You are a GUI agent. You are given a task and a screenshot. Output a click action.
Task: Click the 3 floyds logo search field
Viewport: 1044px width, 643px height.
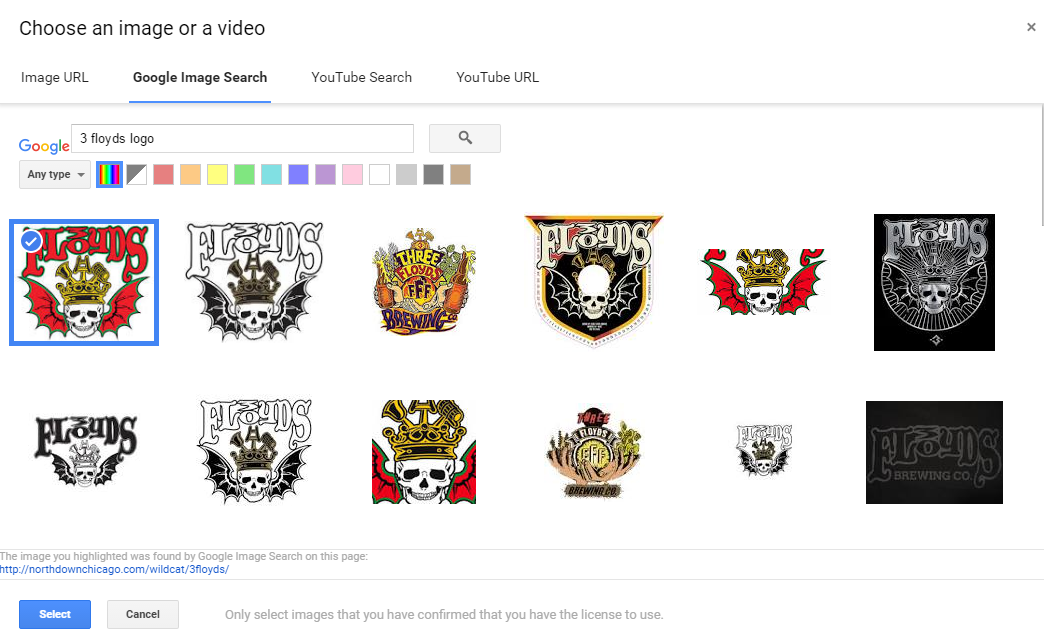[x=242, y=138]
